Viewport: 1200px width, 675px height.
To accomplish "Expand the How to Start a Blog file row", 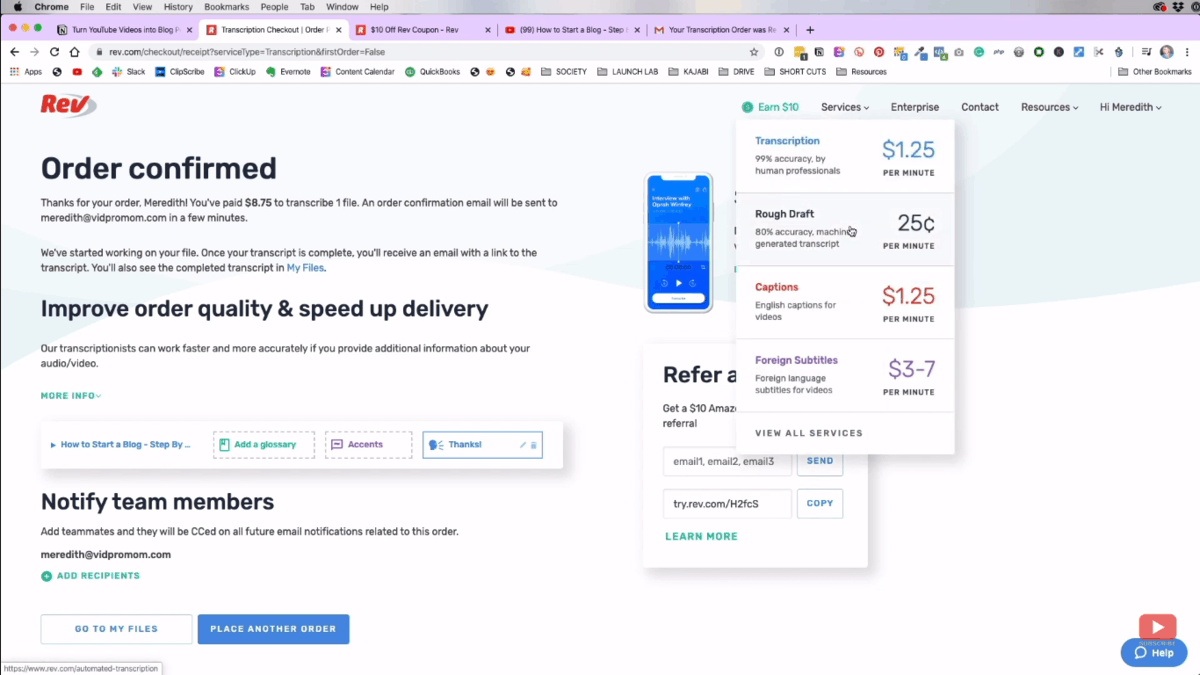I will click(x=121, y=445).
